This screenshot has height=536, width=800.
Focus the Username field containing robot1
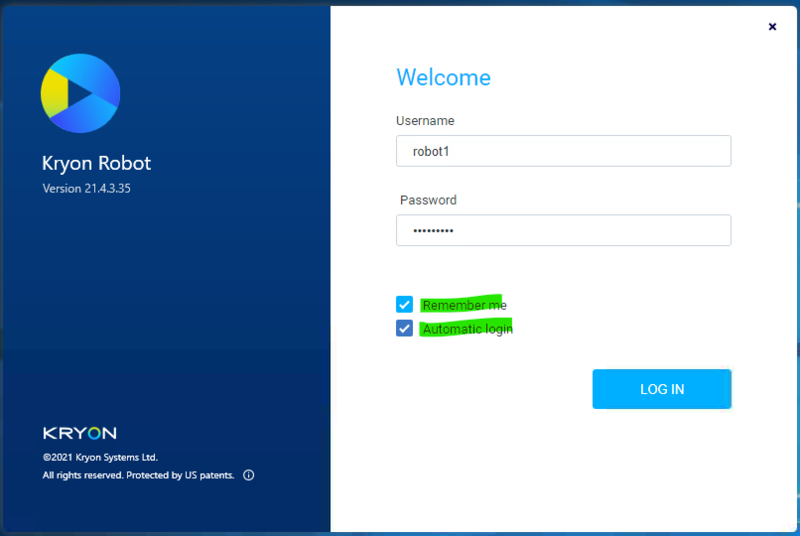coord(563,151)
